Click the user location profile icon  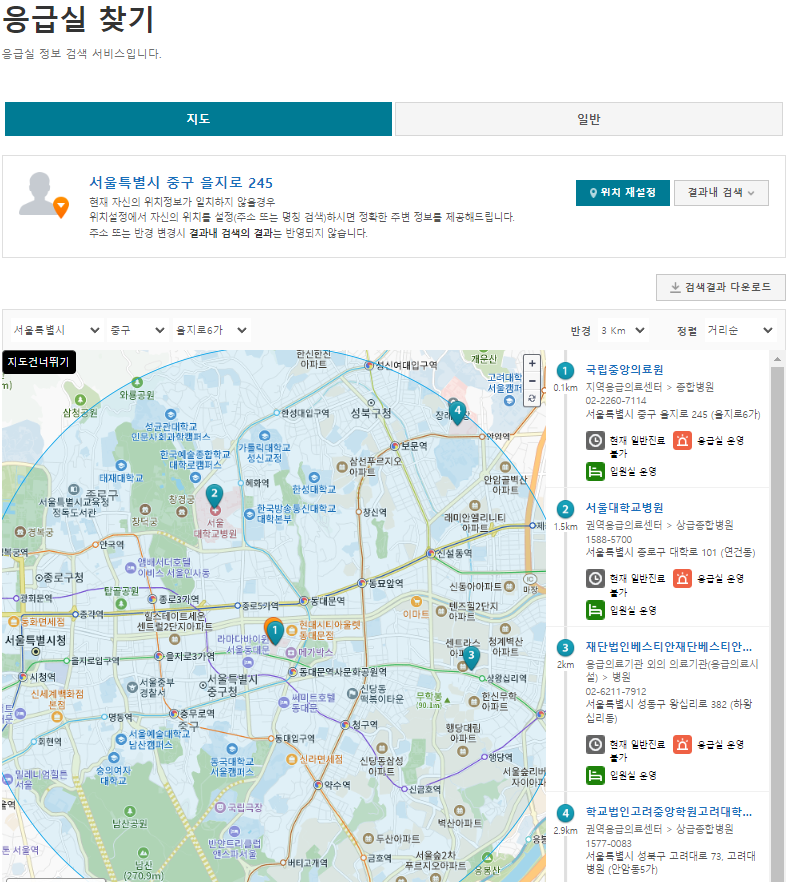pos(43,195)
